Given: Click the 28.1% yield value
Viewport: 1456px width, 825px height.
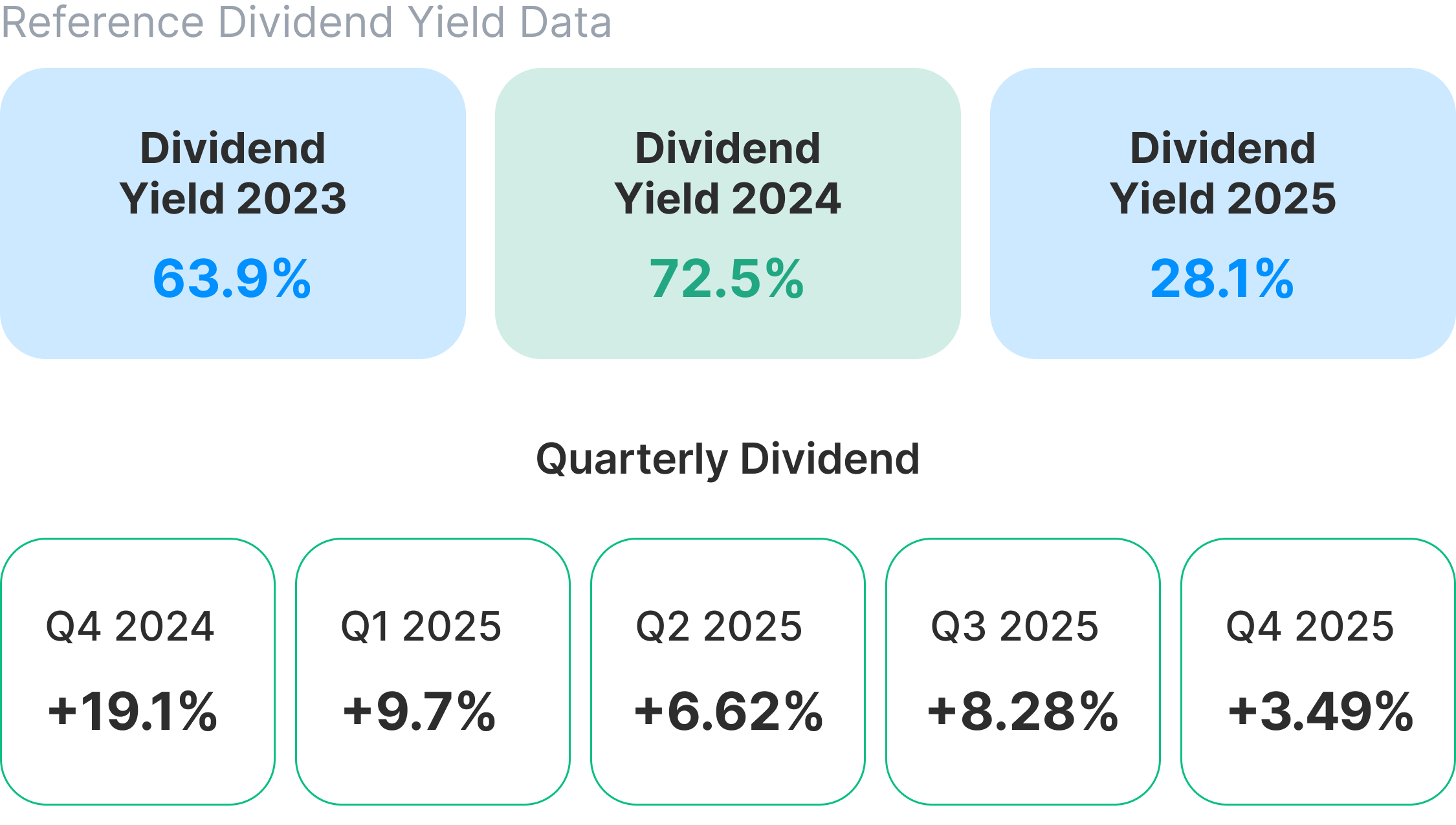Looking at the screenshot, I should point(1222,279).
